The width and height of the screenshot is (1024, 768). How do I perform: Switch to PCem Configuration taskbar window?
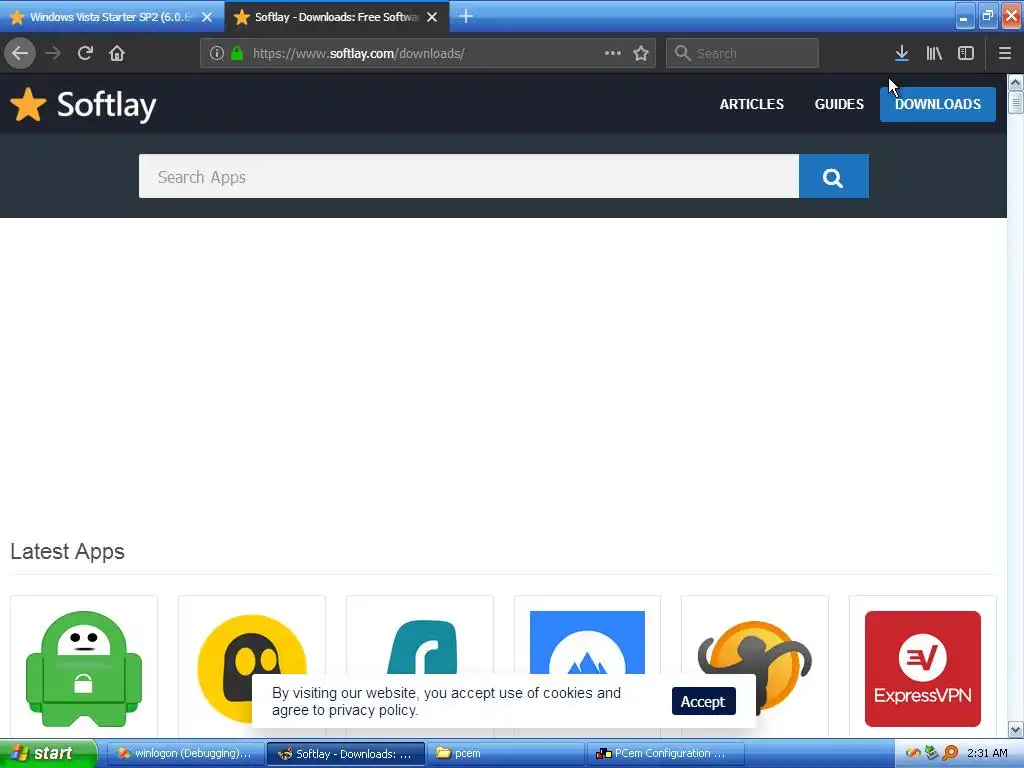pyautogui.click(x=665, y=753)
